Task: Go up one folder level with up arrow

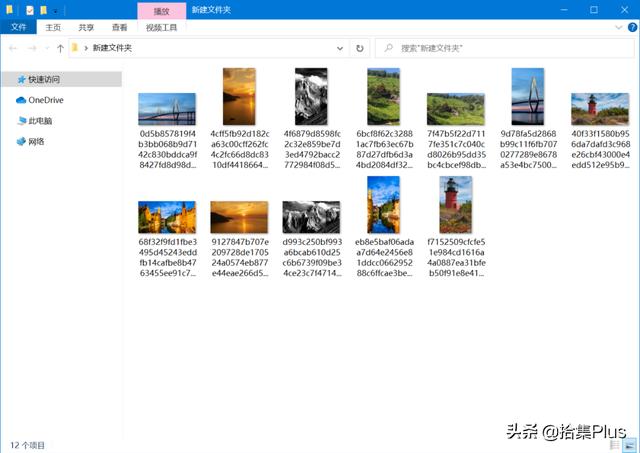Action: click(60, 48)
